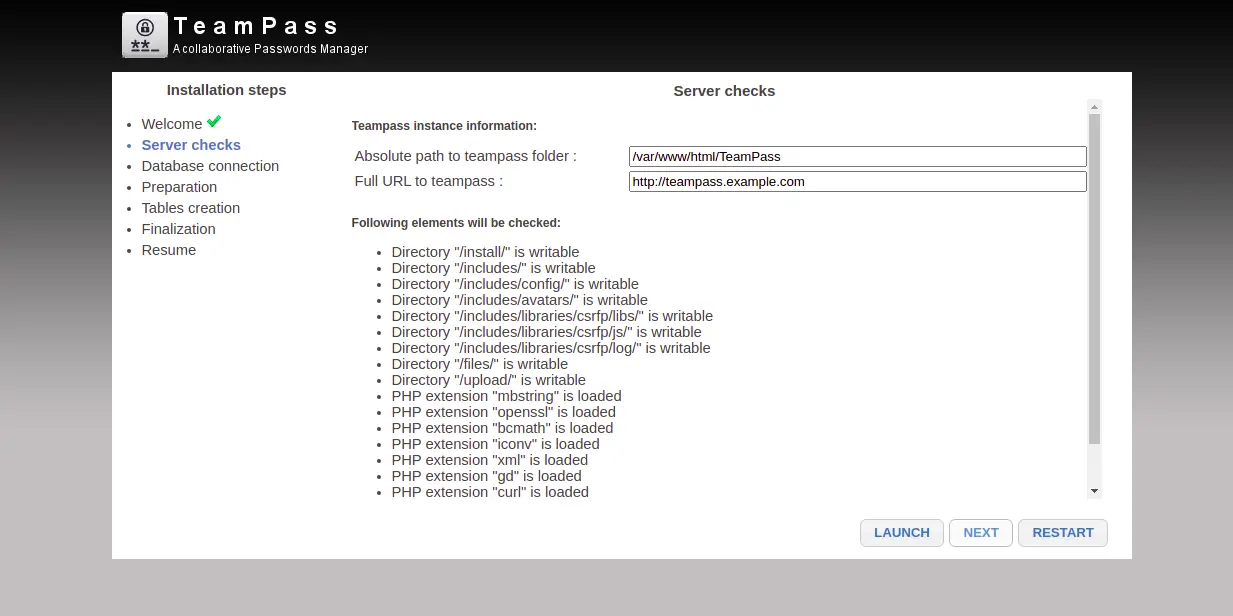Click 'PHP extension "xml" is loaded' line
This screenshot has height=616, width=1233.
(490, 460)
